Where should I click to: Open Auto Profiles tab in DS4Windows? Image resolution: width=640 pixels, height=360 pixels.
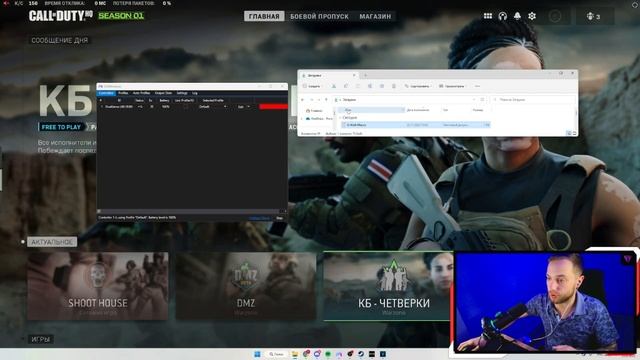click(x=141, y=93)
